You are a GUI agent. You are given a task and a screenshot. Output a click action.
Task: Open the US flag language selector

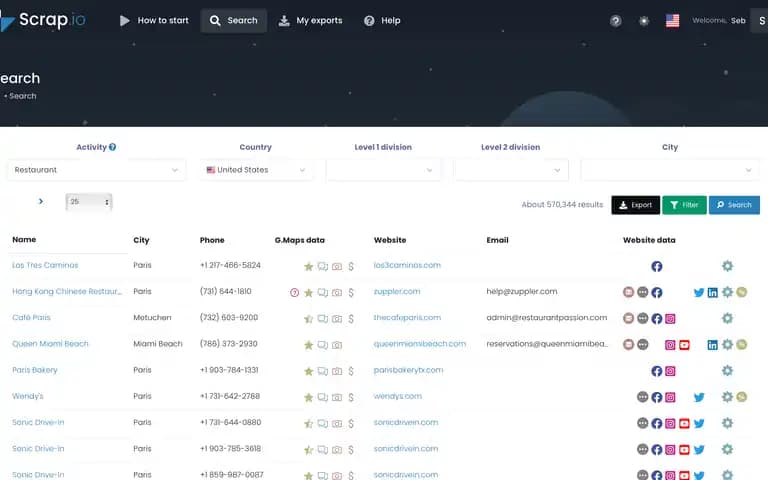(672, 21)
